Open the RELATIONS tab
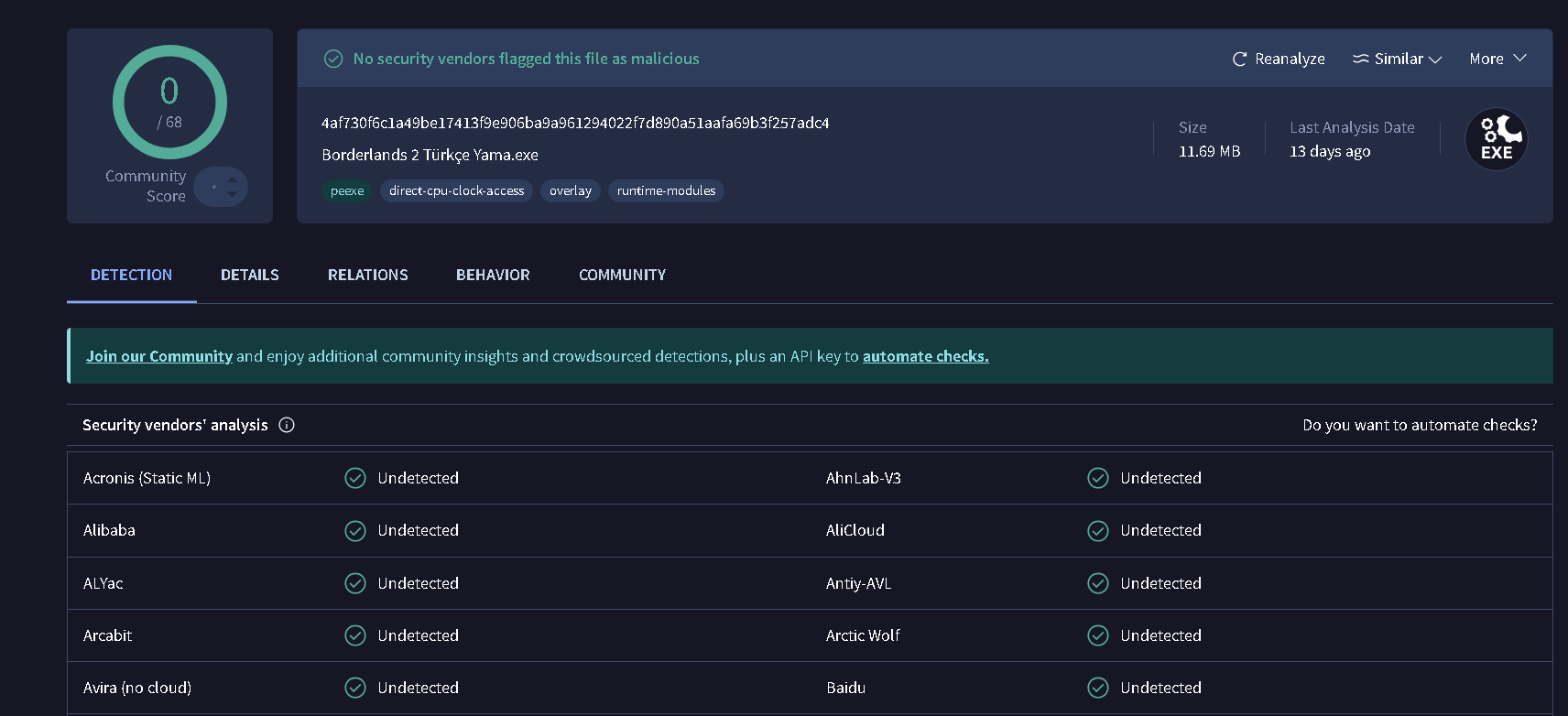 [x=368, y=275]
